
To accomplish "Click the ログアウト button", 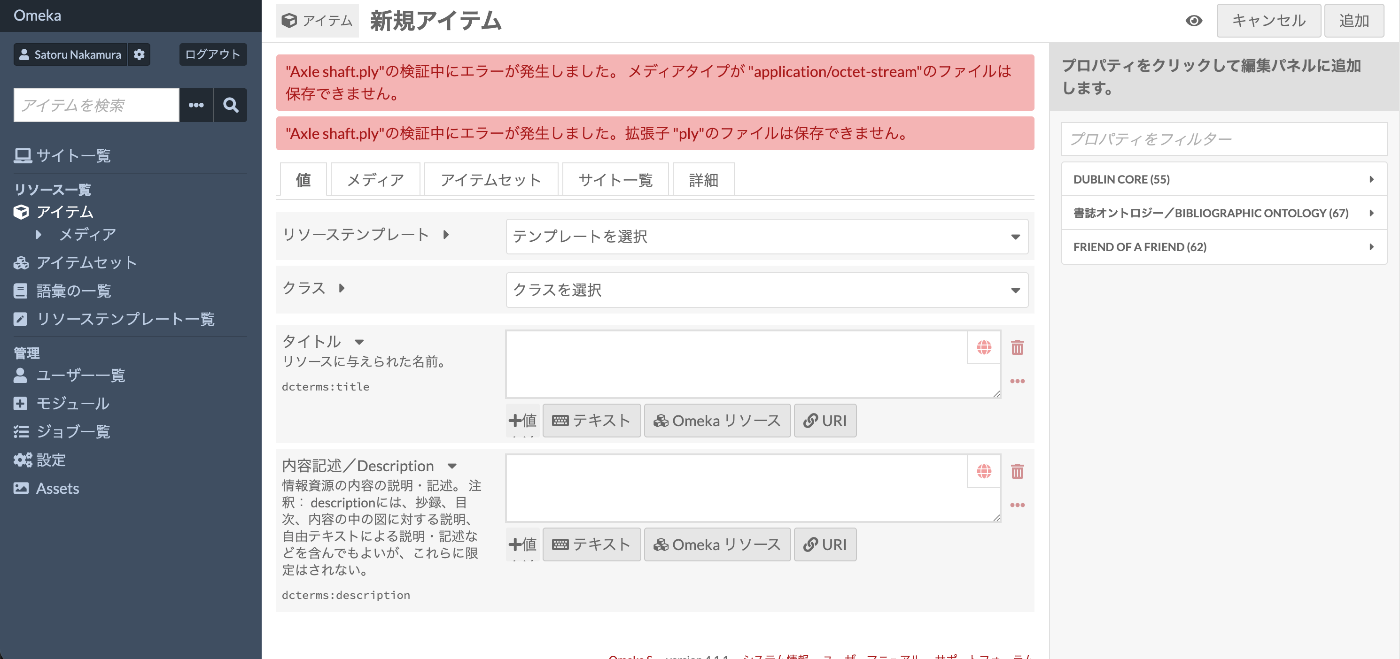I will 213,54.
